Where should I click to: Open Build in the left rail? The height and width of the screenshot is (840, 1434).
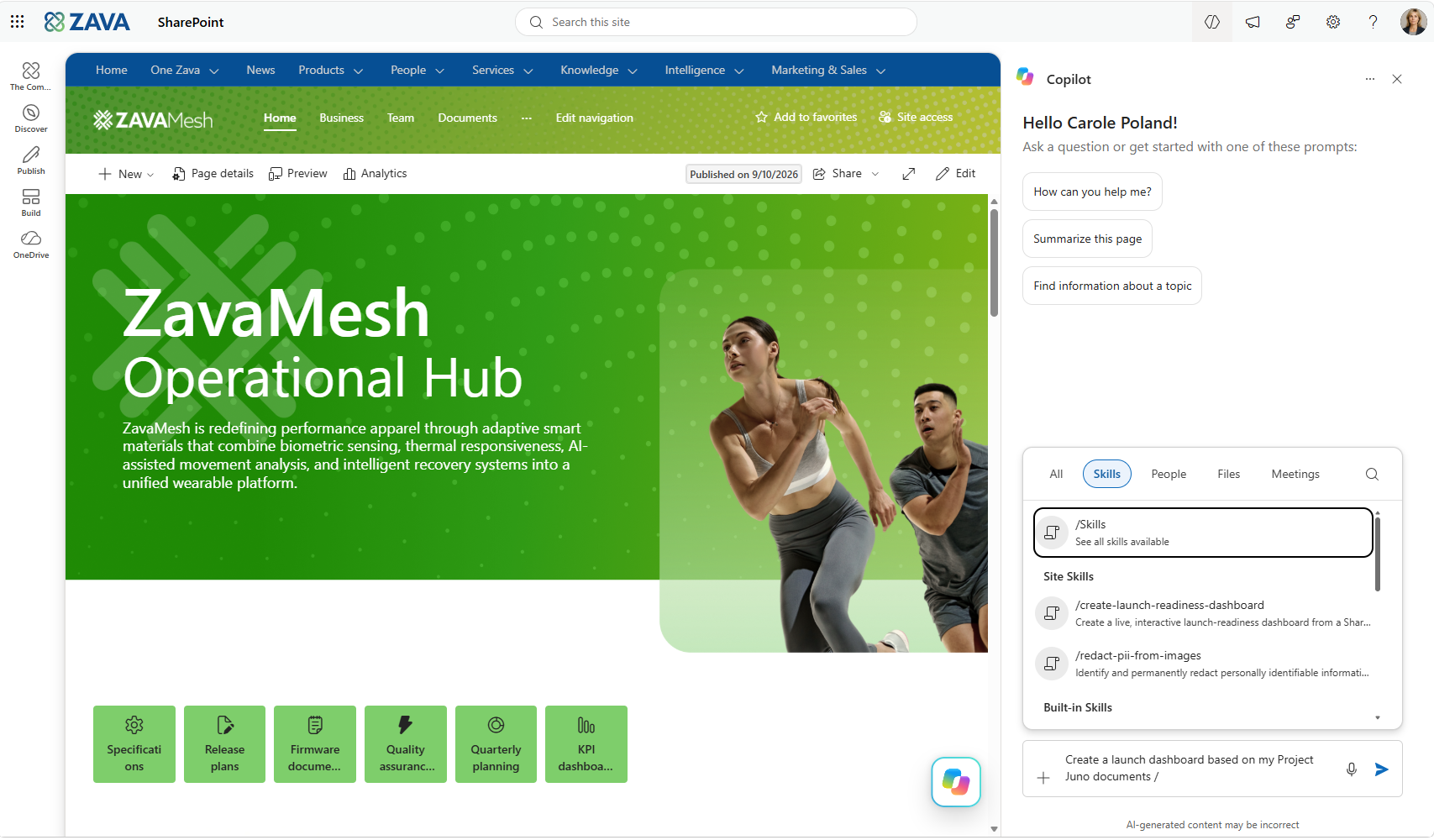click(31, 202)
